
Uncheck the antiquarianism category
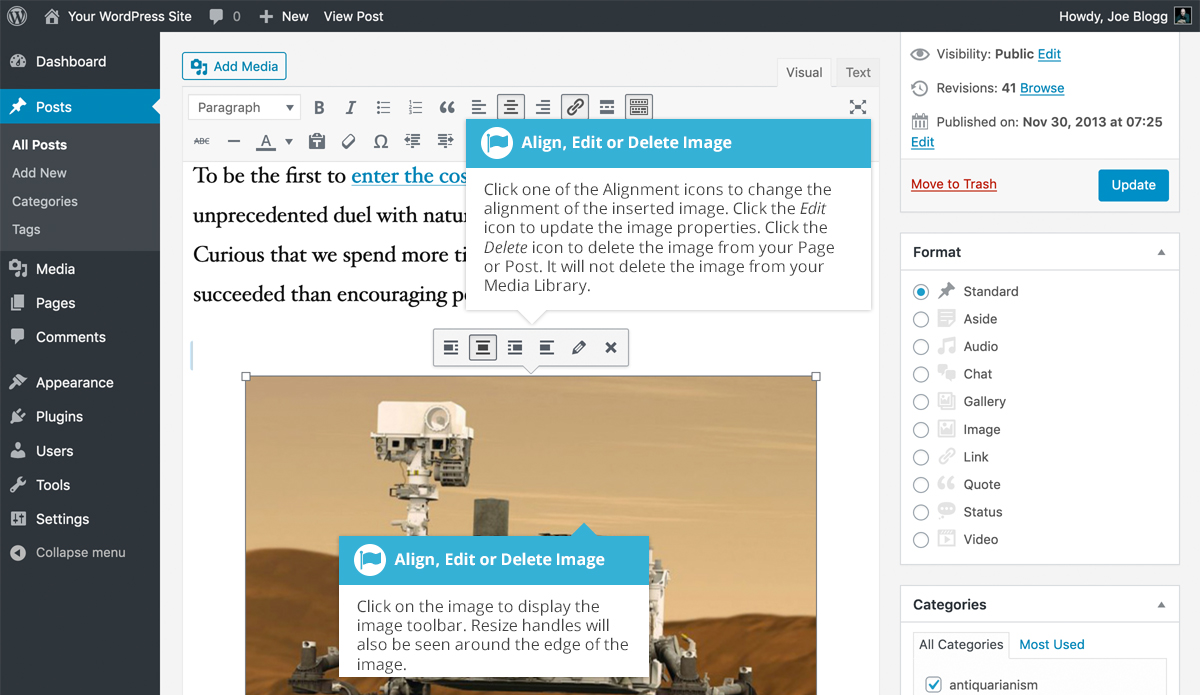tap(932, 685)
